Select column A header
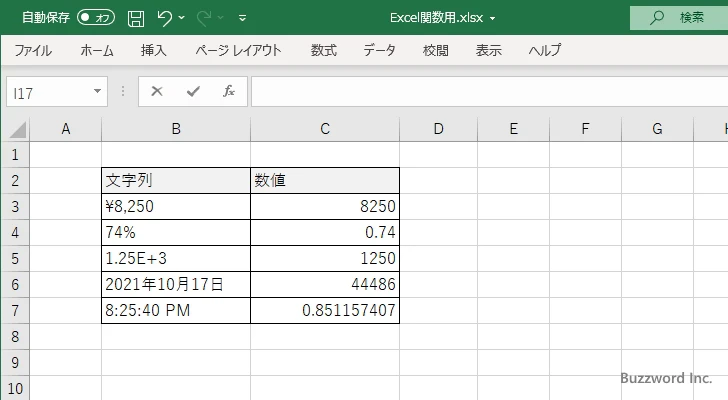The width and height of the screenshot is (728, 400). click(66, 129)
